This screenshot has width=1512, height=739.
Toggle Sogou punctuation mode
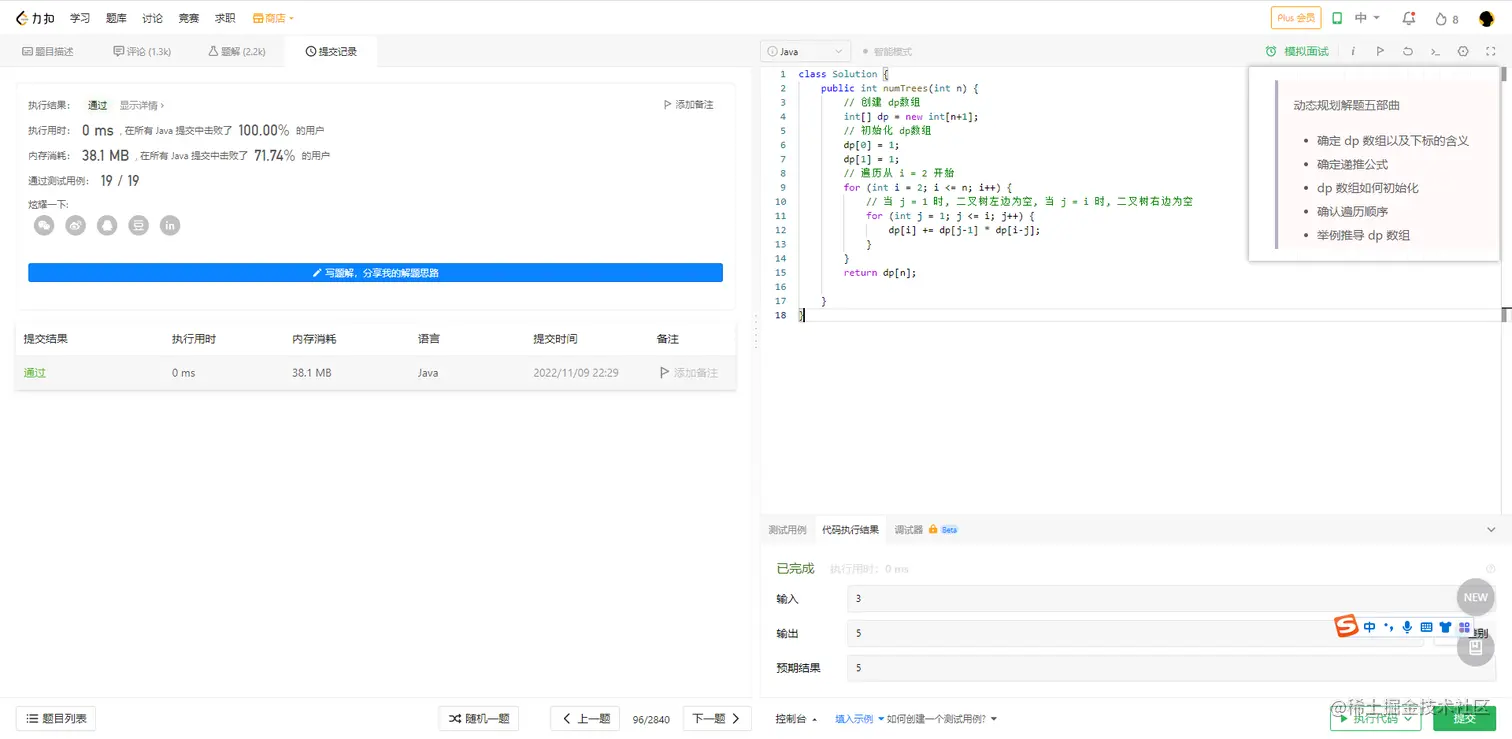click(x=1388, y=627)
